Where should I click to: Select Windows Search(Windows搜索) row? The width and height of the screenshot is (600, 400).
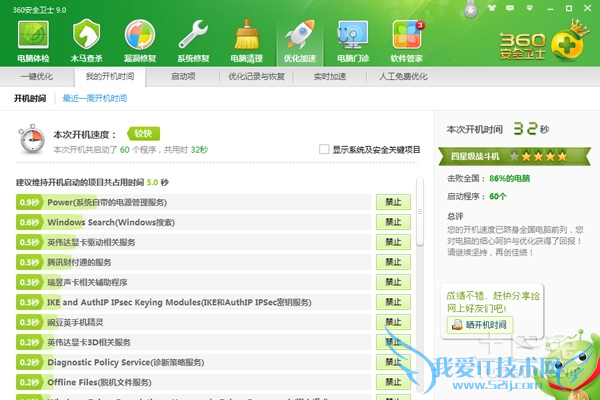194,222
